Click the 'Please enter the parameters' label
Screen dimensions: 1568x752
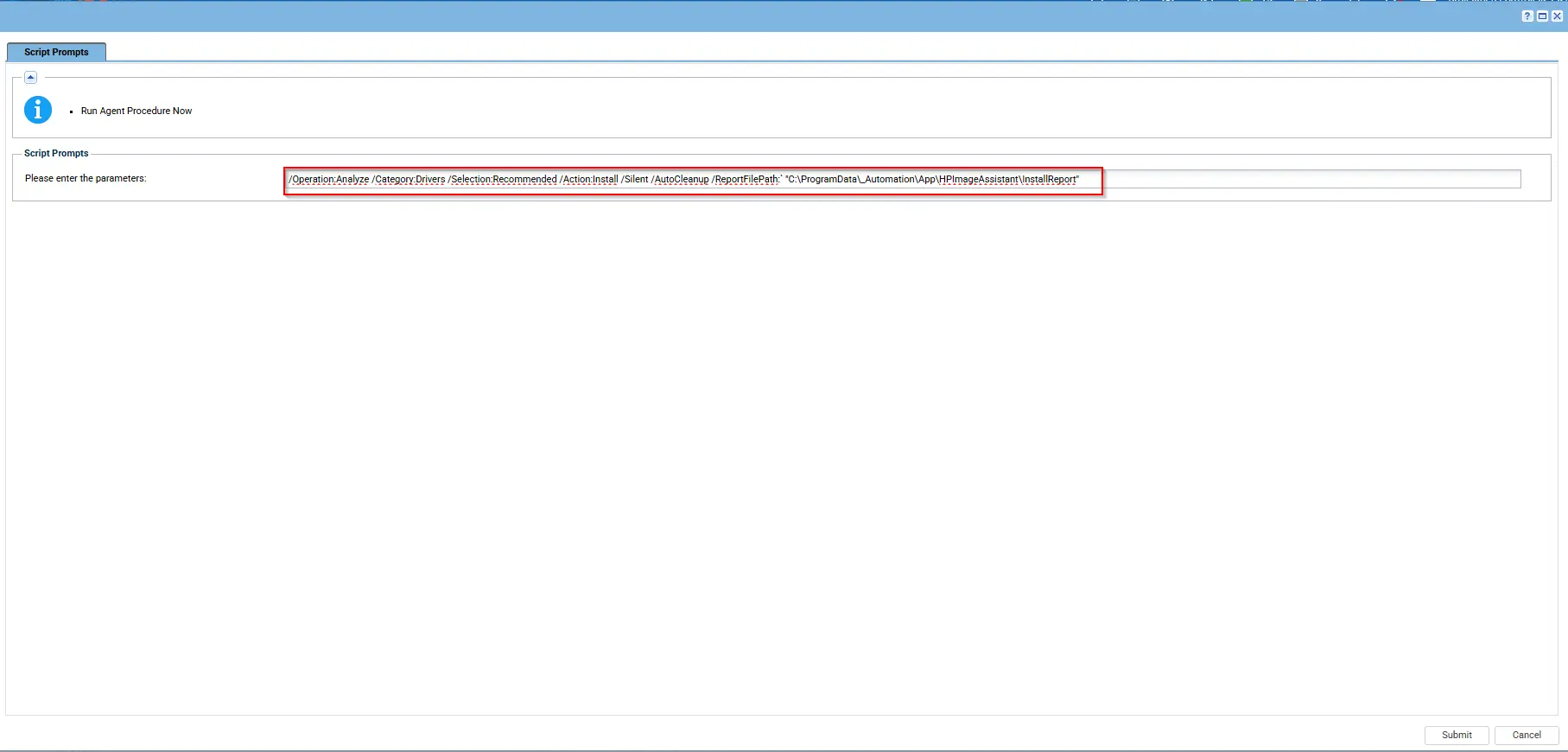pyautogui.click(x=86, y=178)
